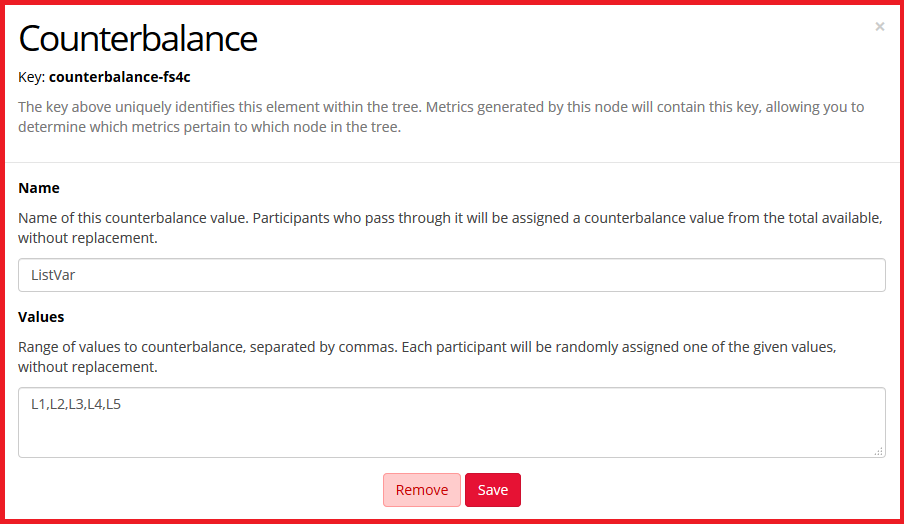Click empty right side of Name field
Viewport: 904px width, 524px height.
tap(700, 275)
